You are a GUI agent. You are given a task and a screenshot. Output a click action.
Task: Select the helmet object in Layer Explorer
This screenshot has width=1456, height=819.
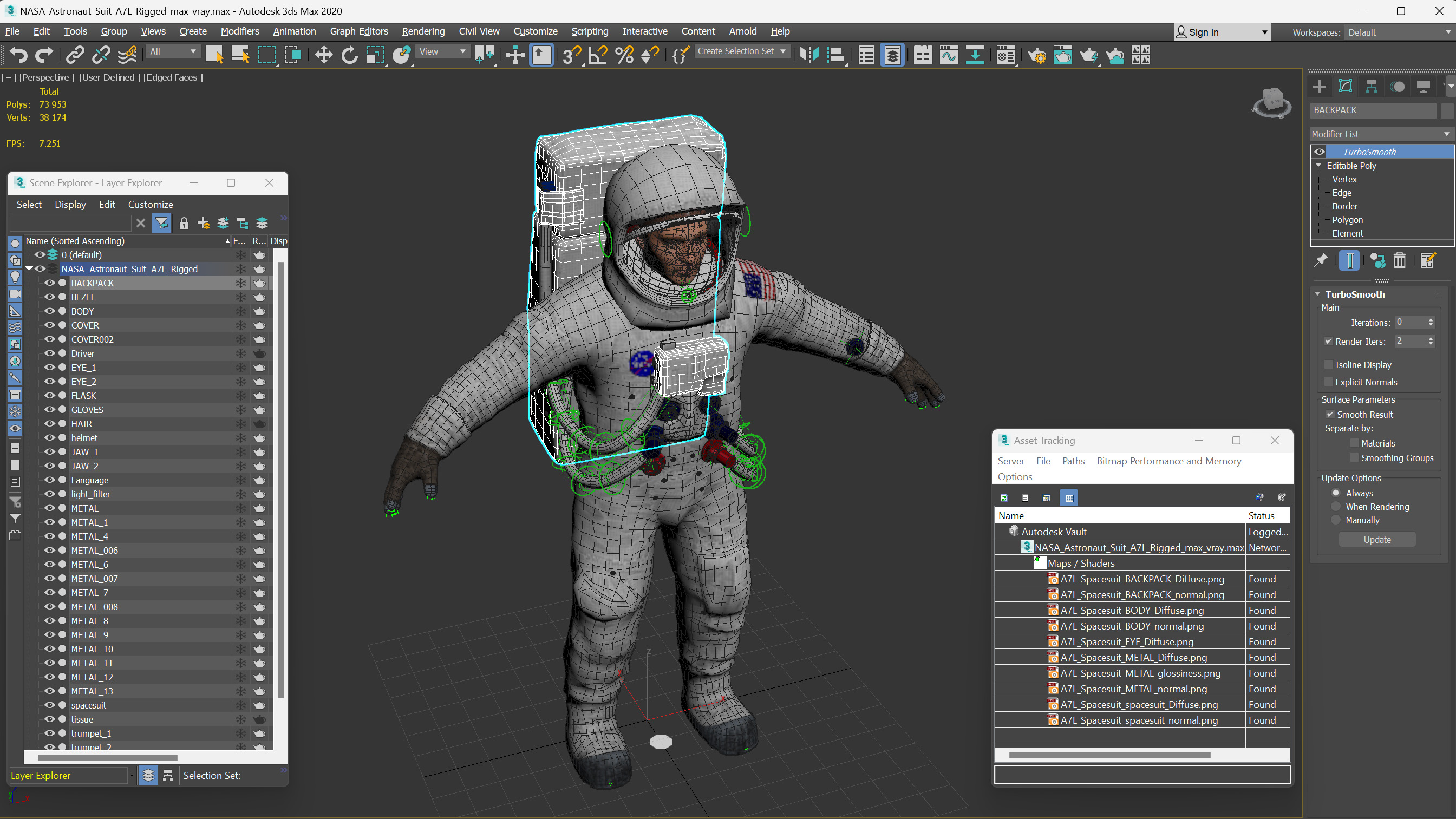pos(84,437)
